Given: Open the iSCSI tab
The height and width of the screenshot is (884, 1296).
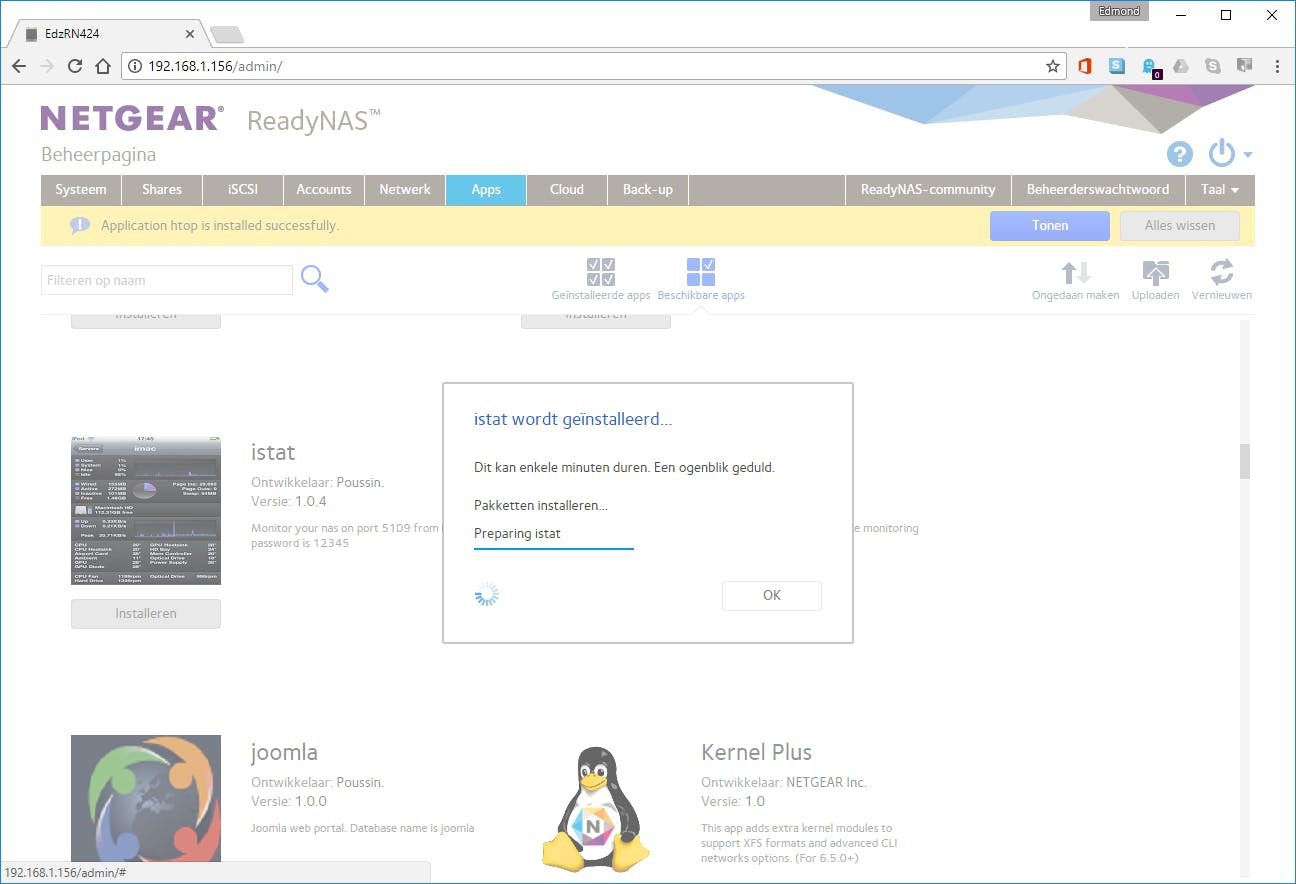Looking at the screenshot, I should pyautogui.click(x=243, y=190).
